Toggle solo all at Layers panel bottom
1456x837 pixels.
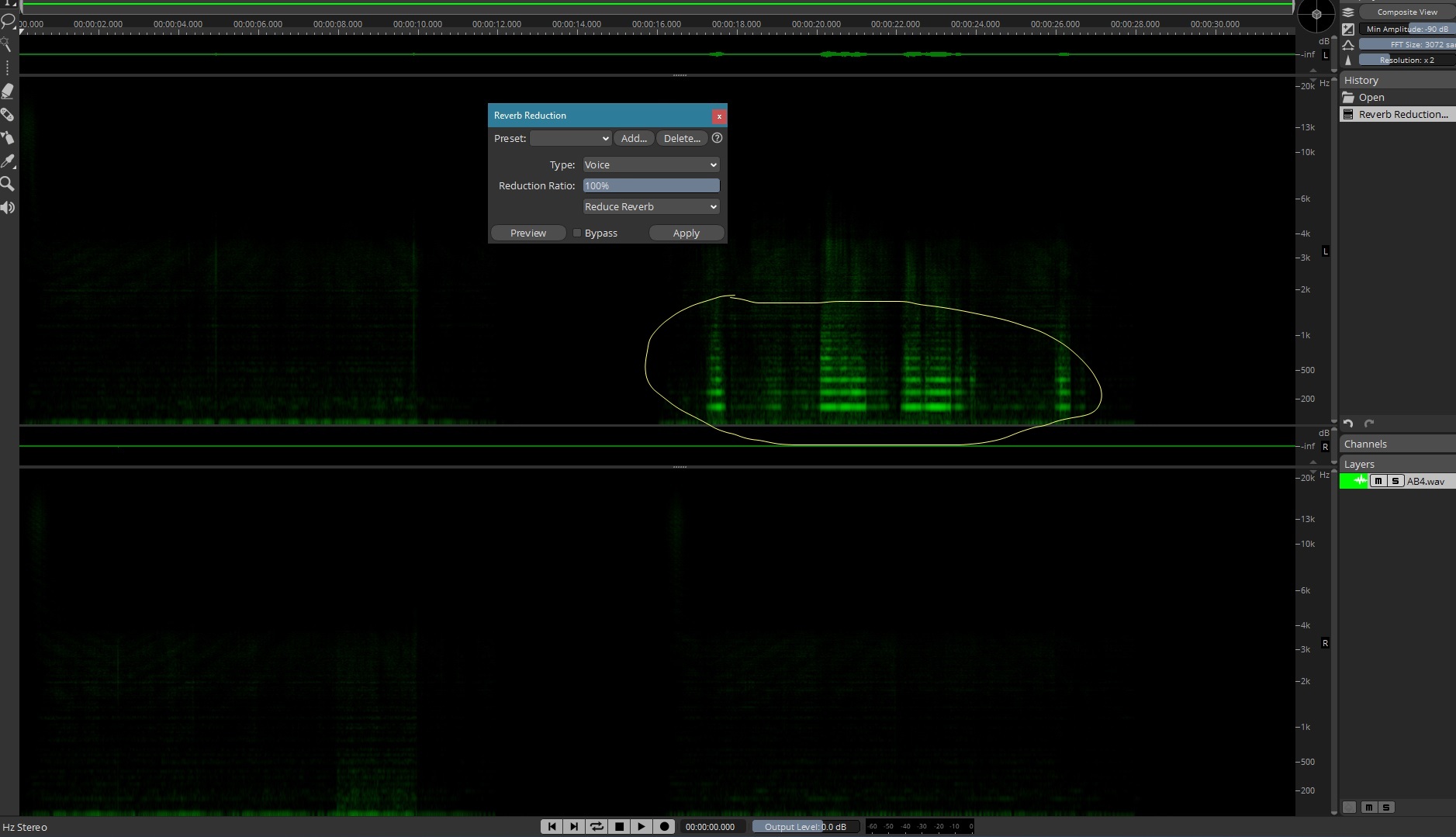(x=1386, y=808)
